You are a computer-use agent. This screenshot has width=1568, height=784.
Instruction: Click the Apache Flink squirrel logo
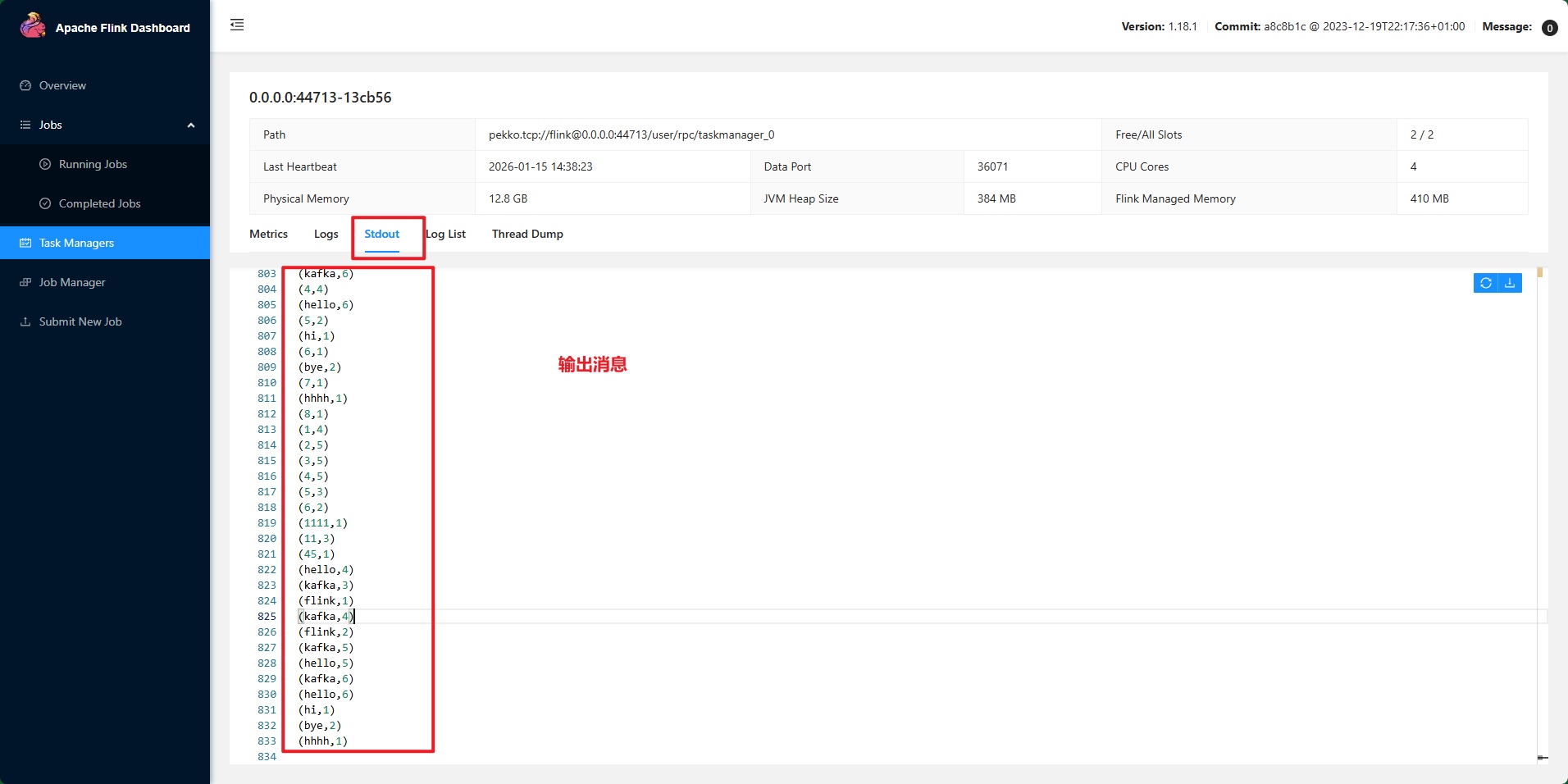[x=33, y=26]
